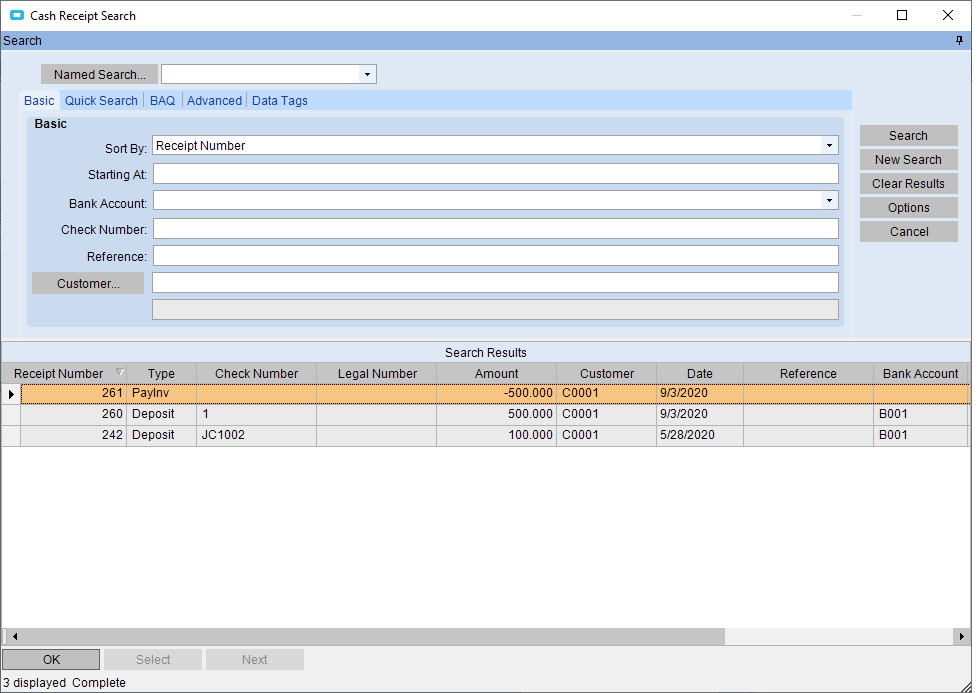This screenshot has width=979, height=693.
Task: Click the left arrow of the horizontal scrollbar
Action: [x=14, y=637]
